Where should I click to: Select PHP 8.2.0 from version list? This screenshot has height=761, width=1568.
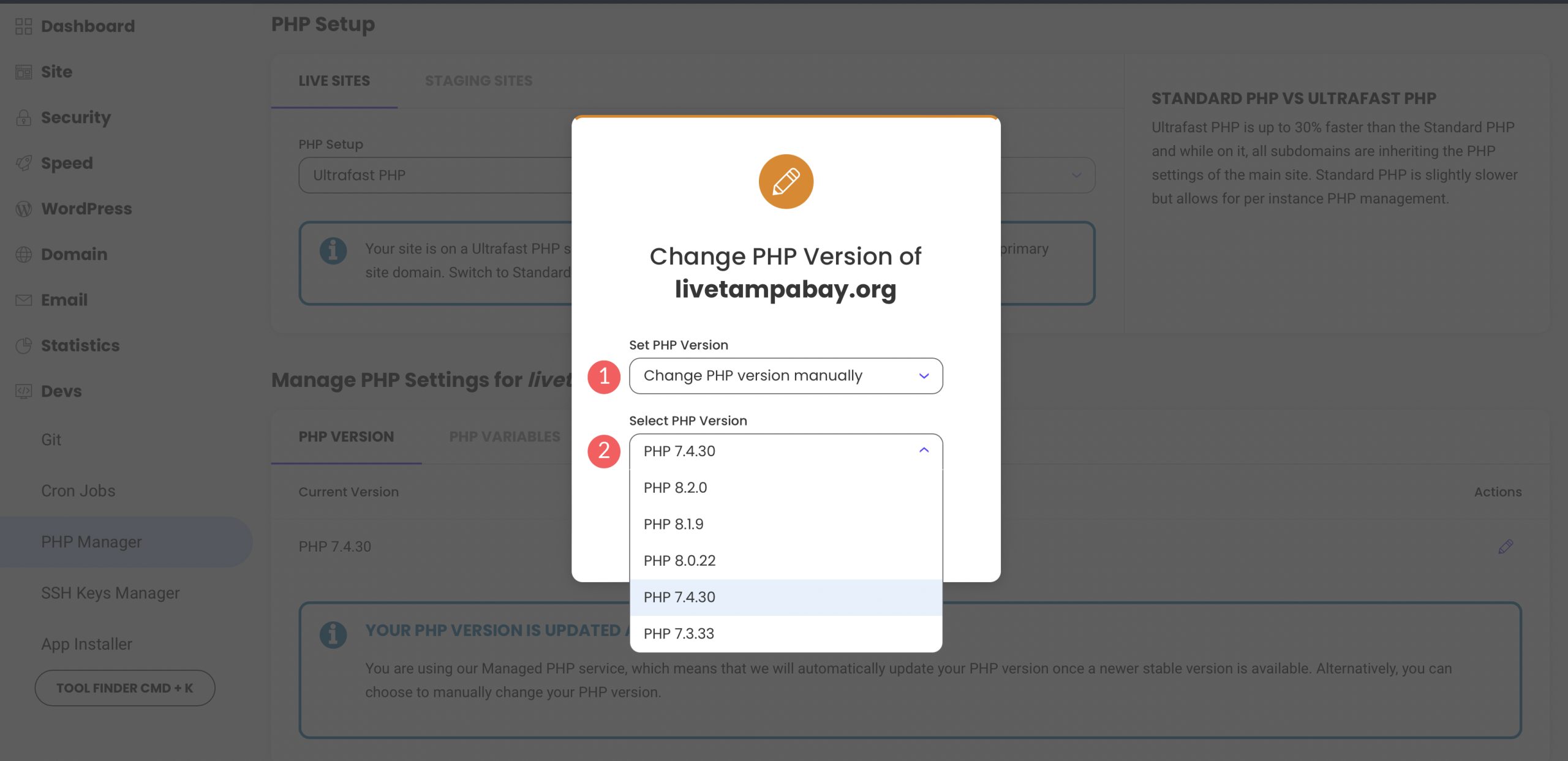[x=676, y=487]
